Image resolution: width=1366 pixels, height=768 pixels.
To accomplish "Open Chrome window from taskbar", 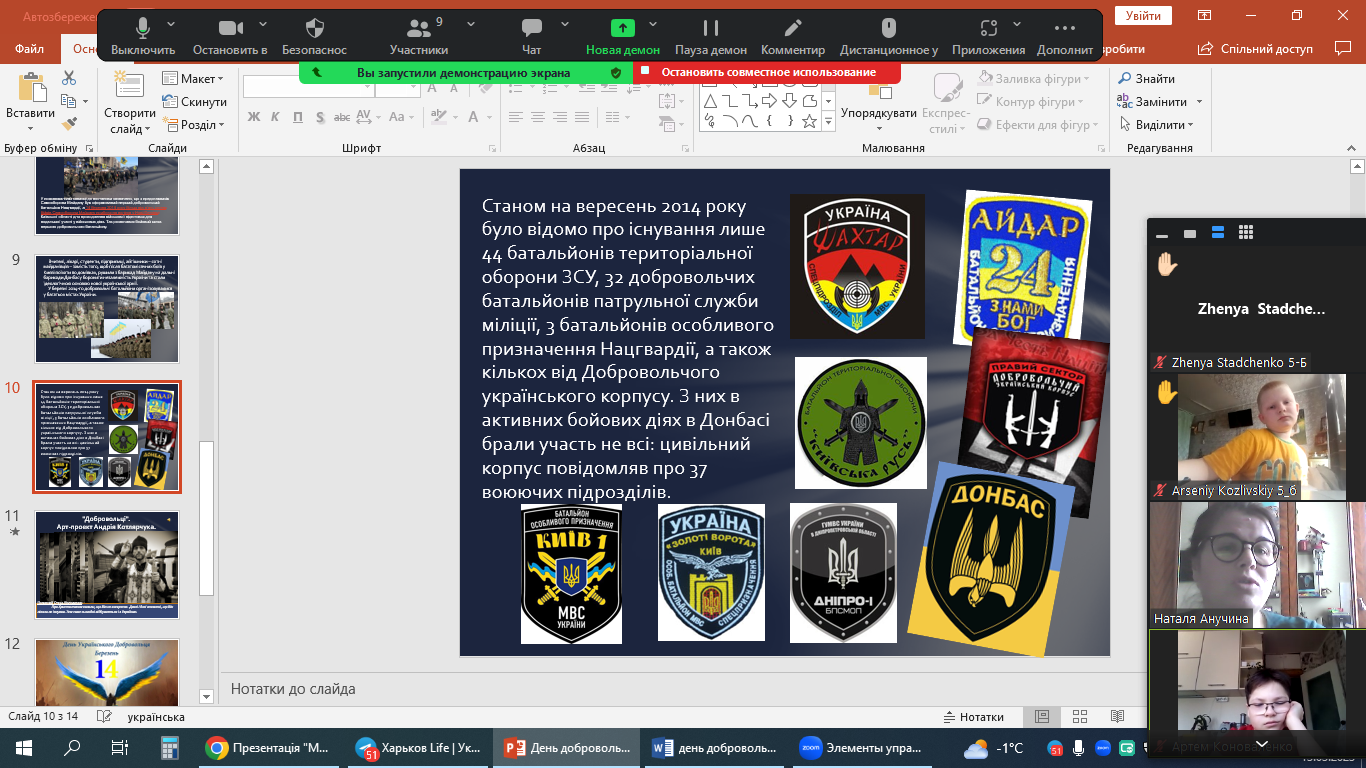I will (x=268, y=748).
